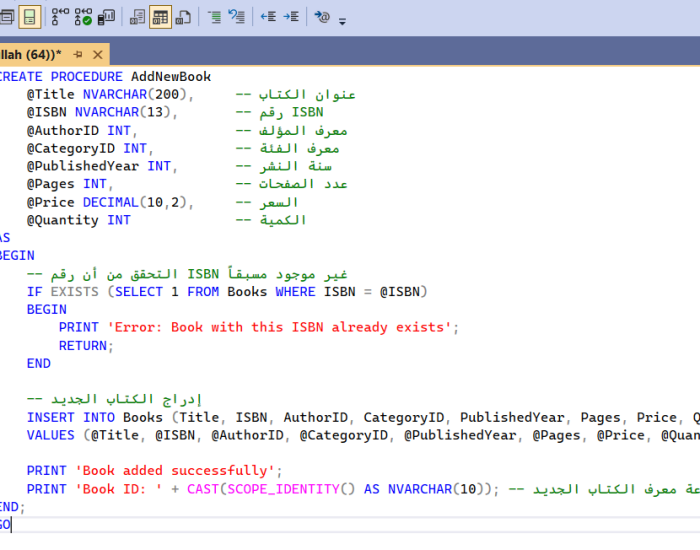The image size is (700, 550).
Task: Open the toolbar overflow options dropdown
Action: [x=343, y=20]
